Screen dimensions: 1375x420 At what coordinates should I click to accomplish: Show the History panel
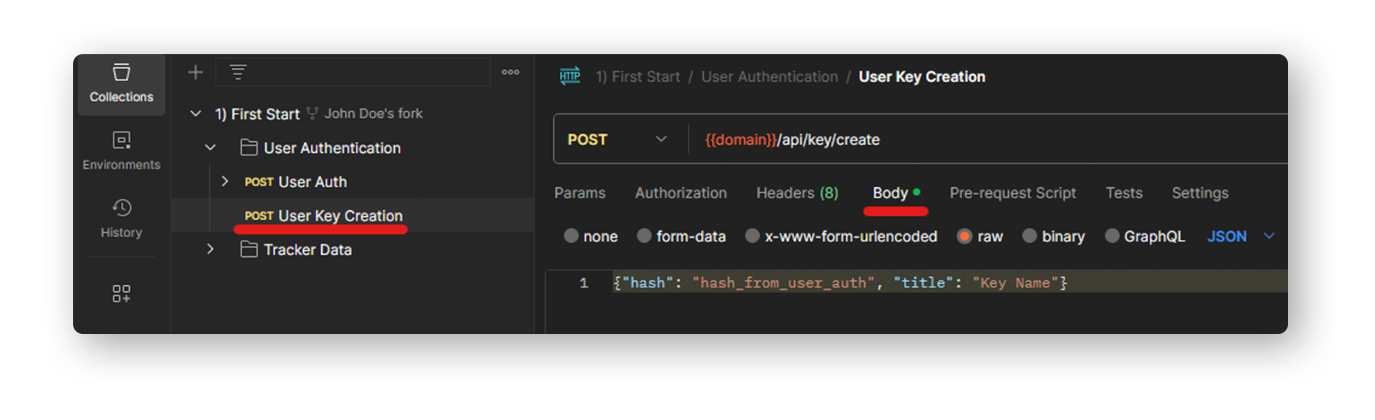(x=121, y=218)
